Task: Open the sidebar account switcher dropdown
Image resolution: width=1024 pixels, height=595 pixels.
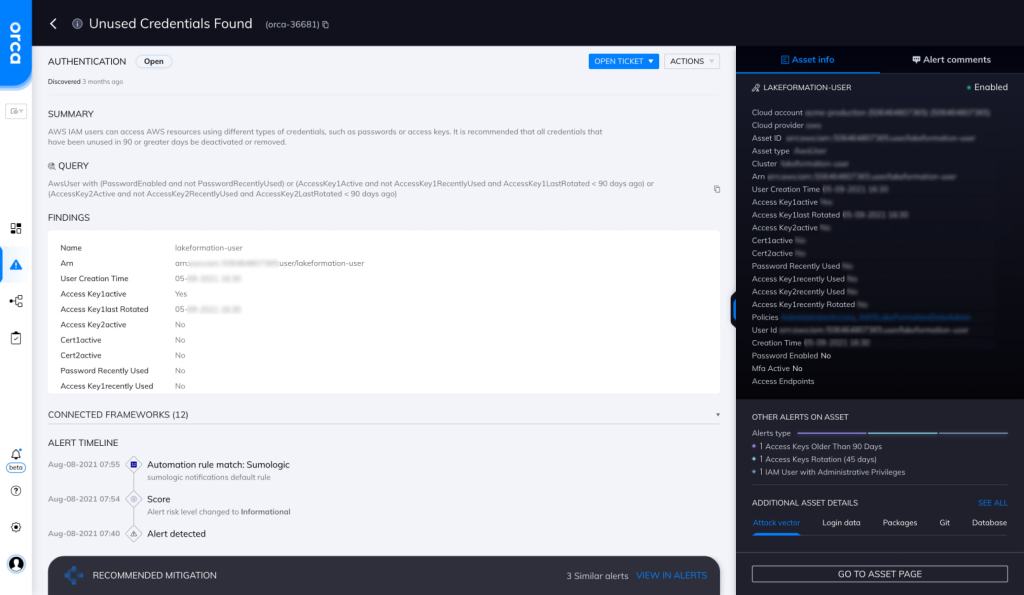Action: click(16, 111)
